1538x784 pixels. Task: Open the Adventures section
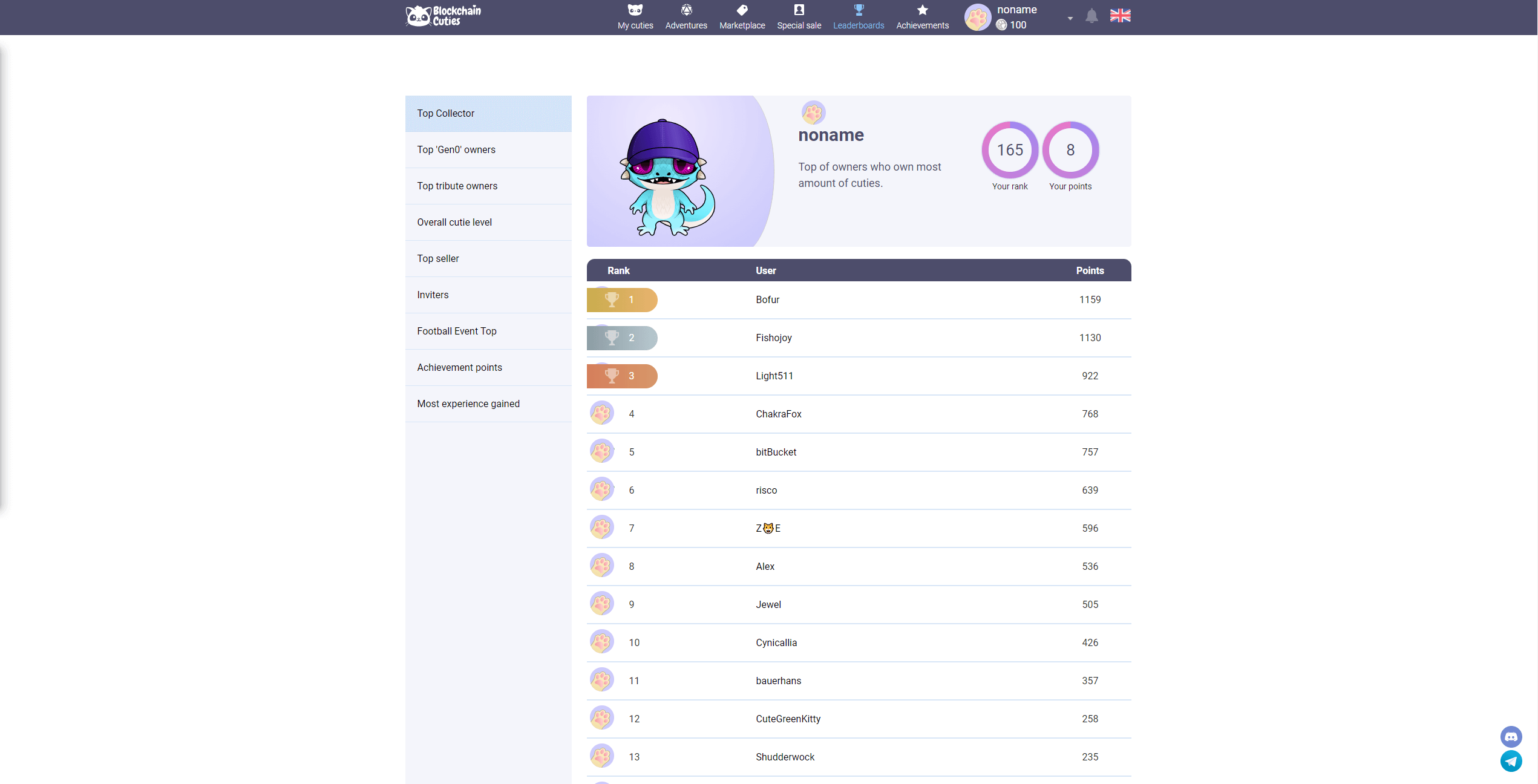point(686,17)
